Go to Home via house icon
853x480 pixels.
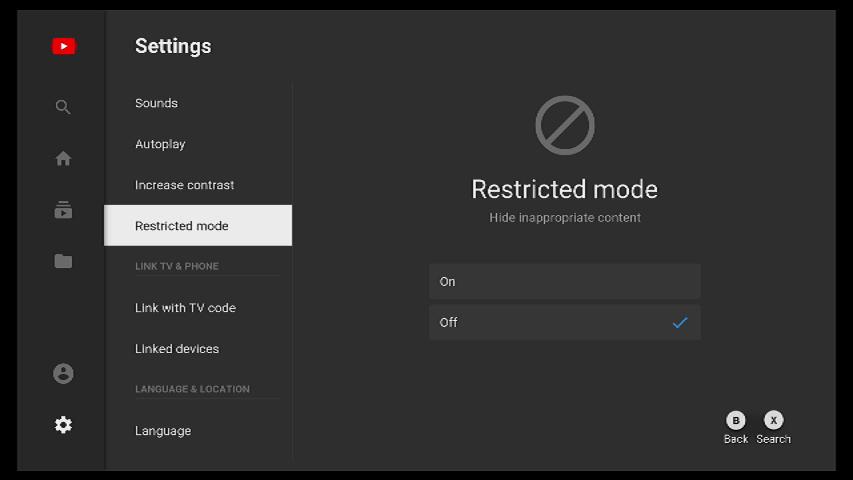63,158
